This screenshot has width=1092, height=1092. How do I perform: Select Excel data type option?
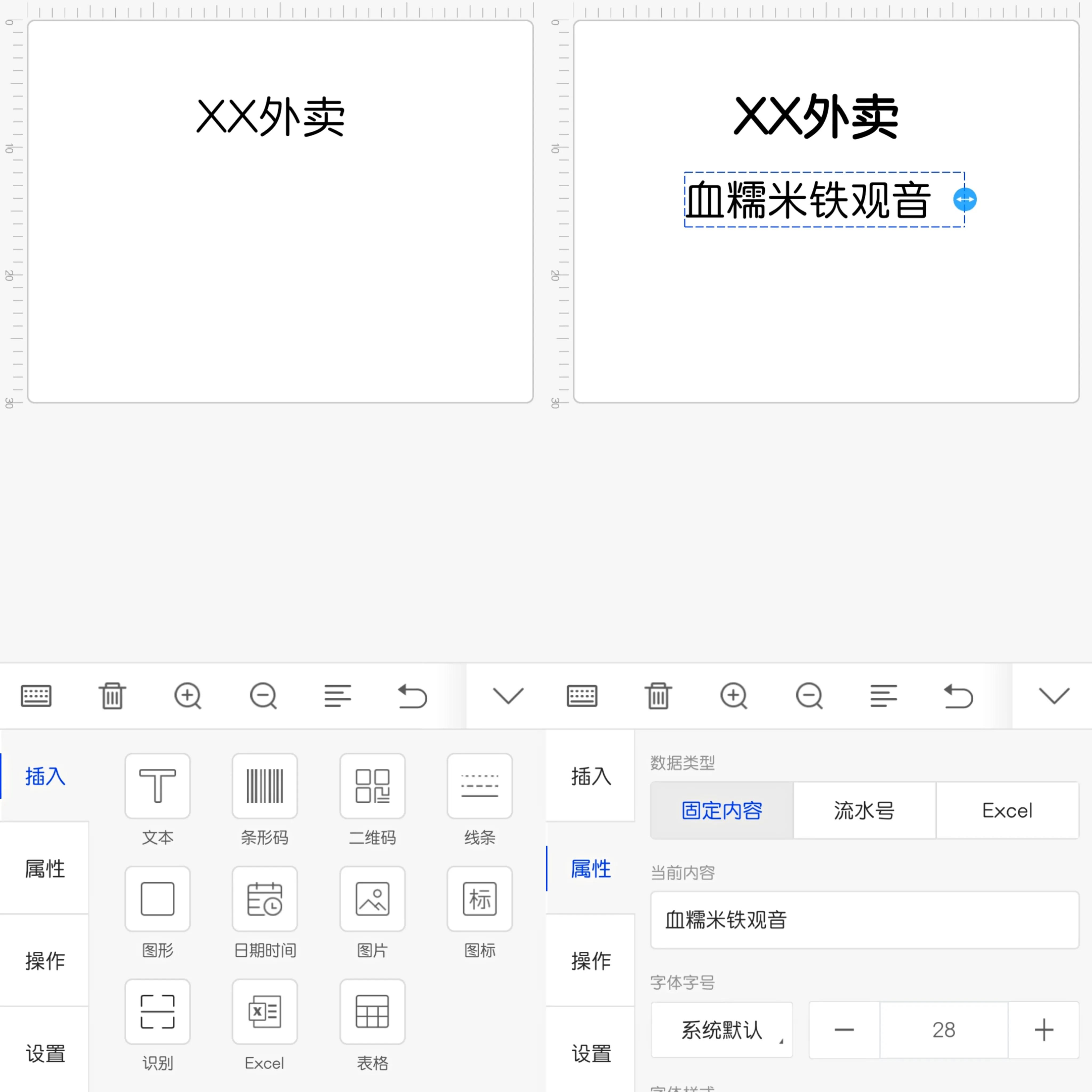(x=1007, y=810)
